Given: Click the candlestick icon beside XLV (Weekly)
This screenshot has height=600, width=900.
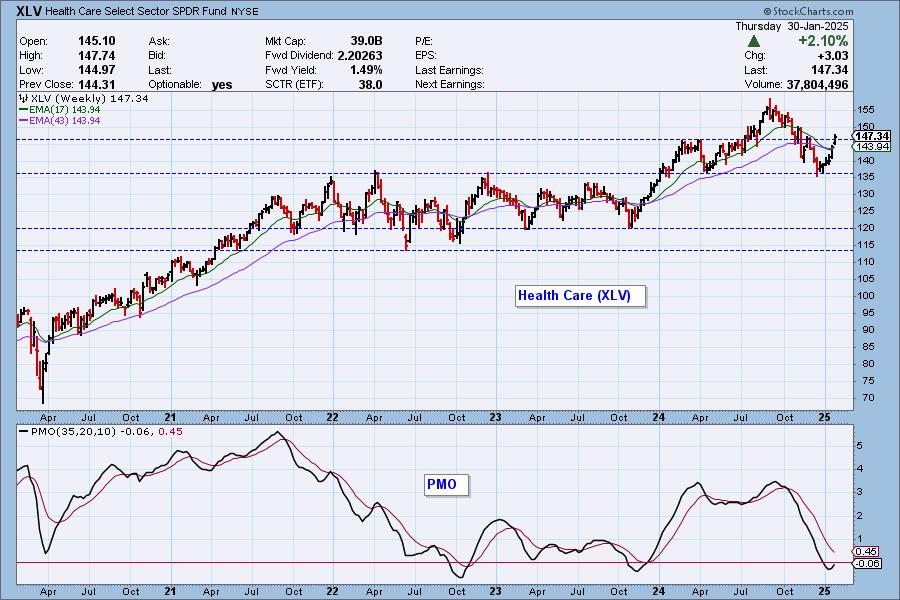Looking at the screenshot, I should [24, 99].
